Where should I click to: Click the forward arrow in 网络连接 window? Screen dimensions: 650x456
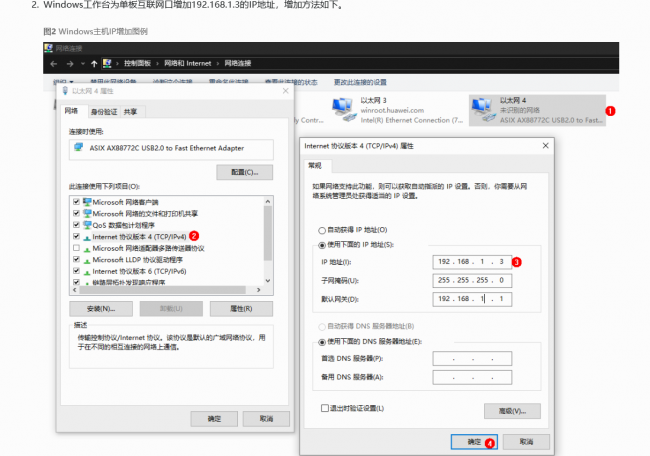70,64
